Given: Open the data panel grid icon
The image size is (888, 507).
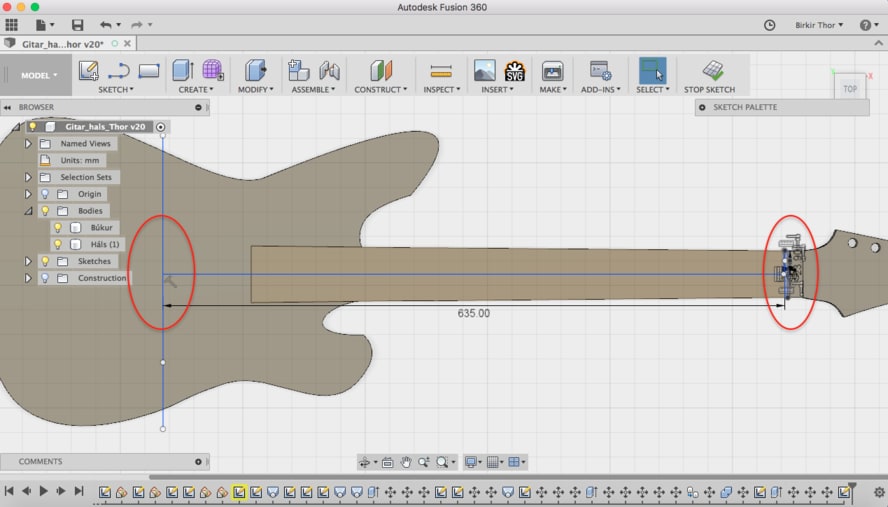Looking at the screenshot, I should coord(11,24).
